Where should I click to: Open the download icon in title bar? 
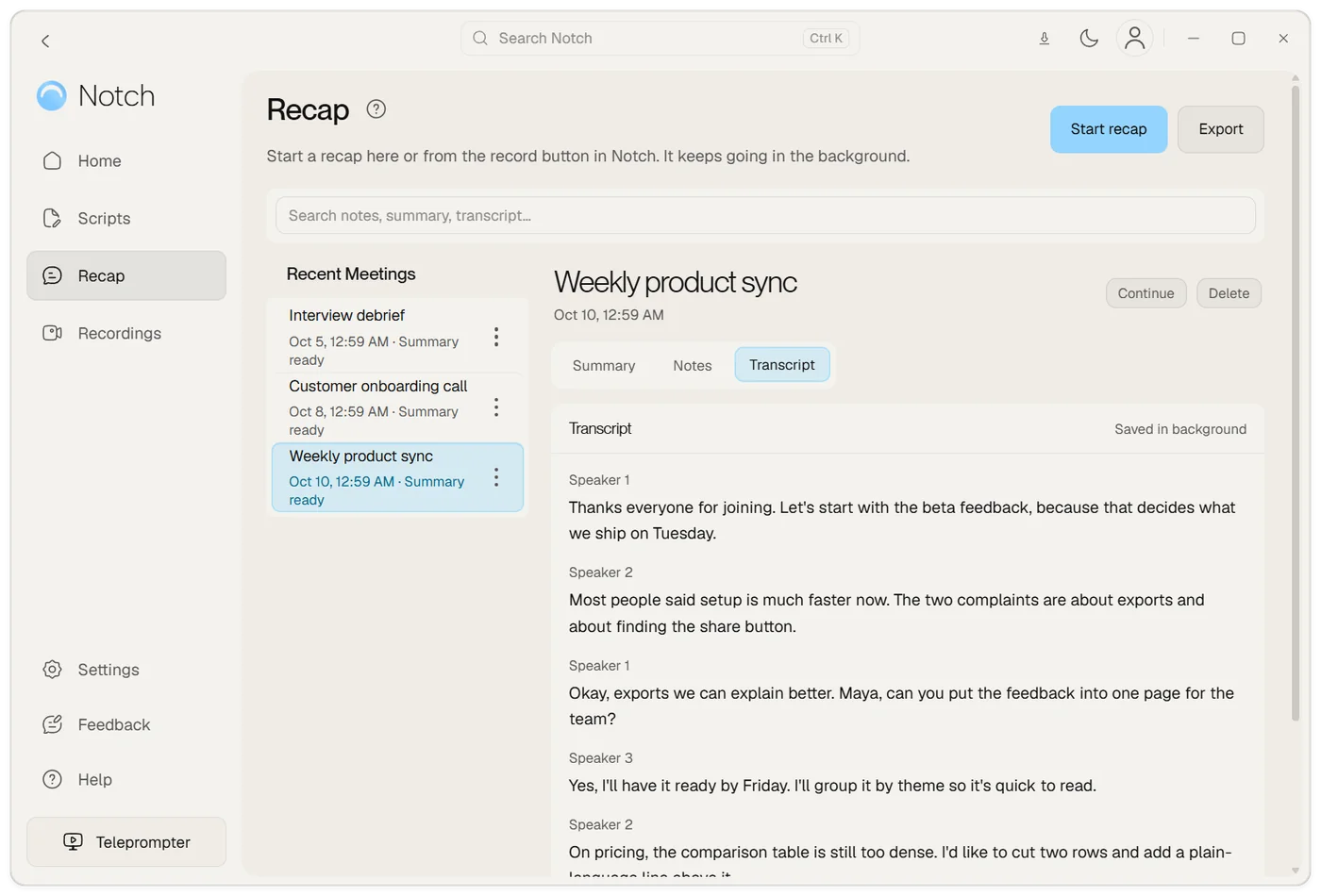click(x=1045, y=39)
